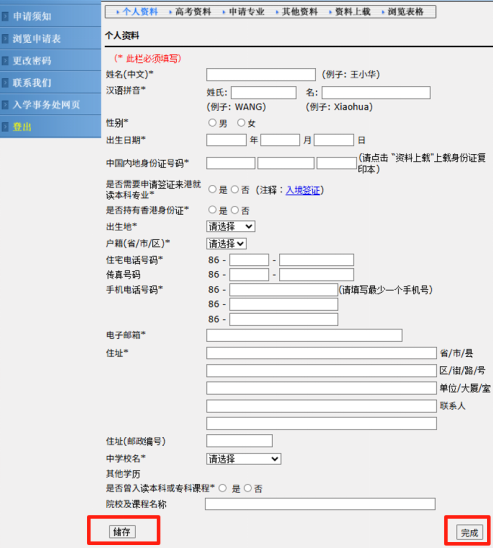The image size is (494, 548).
Task: Open 入学事务处网页 in the sidebar
Action: click(46, 104)
